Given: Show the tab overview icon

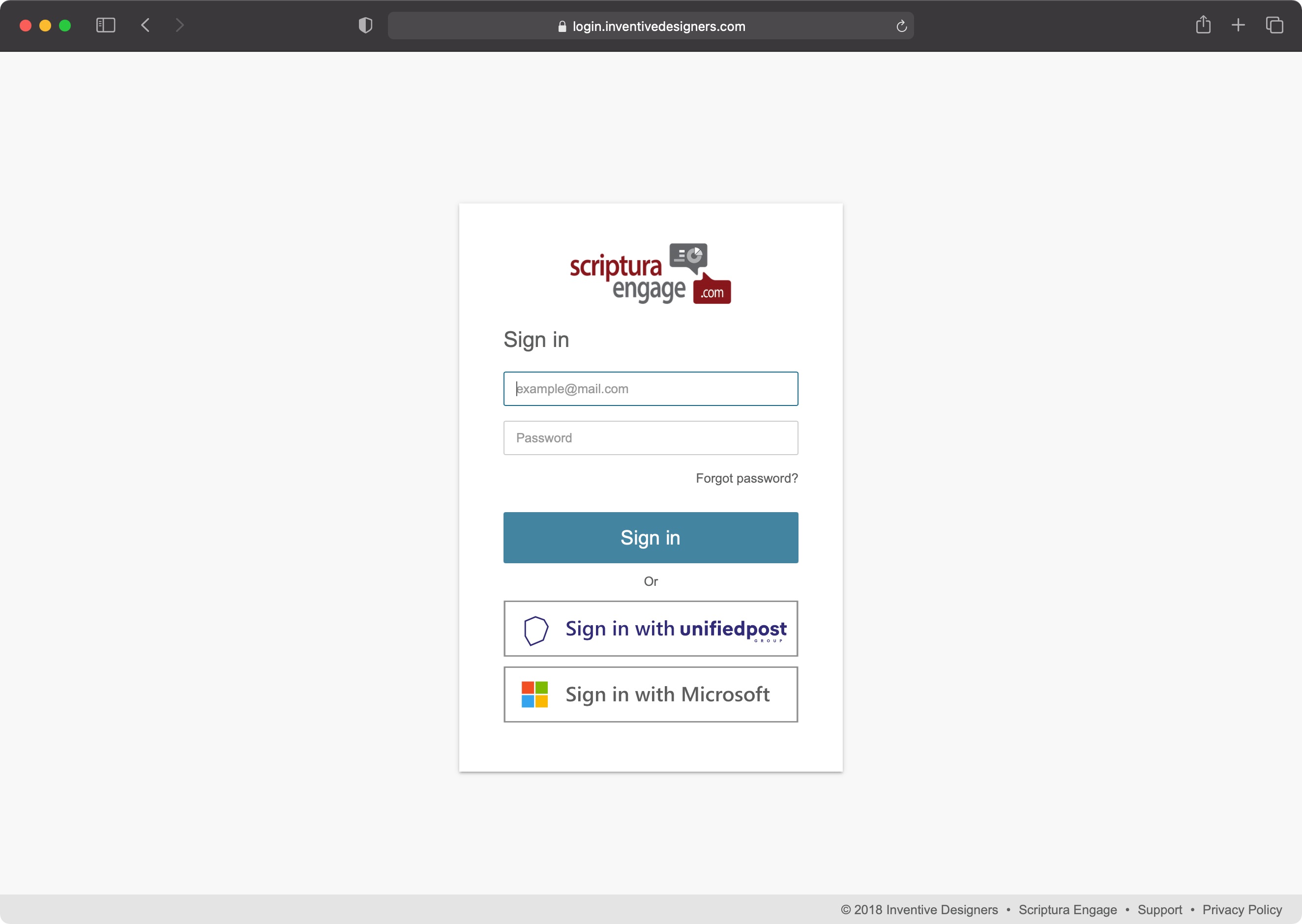Looking at the screenshot, I should coord(1274,26).
